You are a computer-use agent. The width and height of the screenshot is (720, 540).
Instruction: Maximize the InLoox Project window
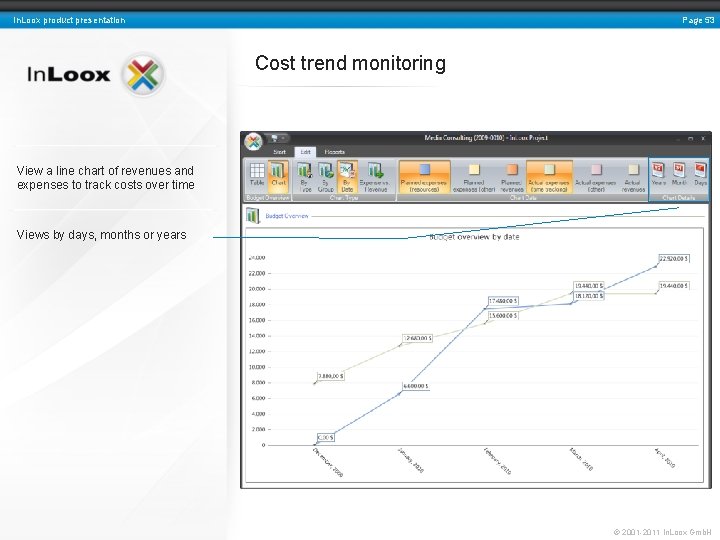tap(690, 138)
